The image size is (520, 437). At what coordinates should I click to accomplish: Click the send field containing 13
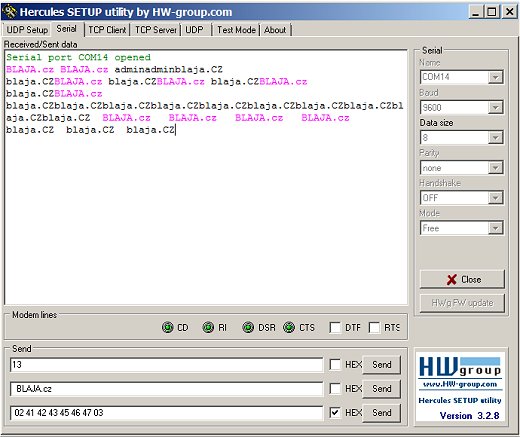[166, 365]
